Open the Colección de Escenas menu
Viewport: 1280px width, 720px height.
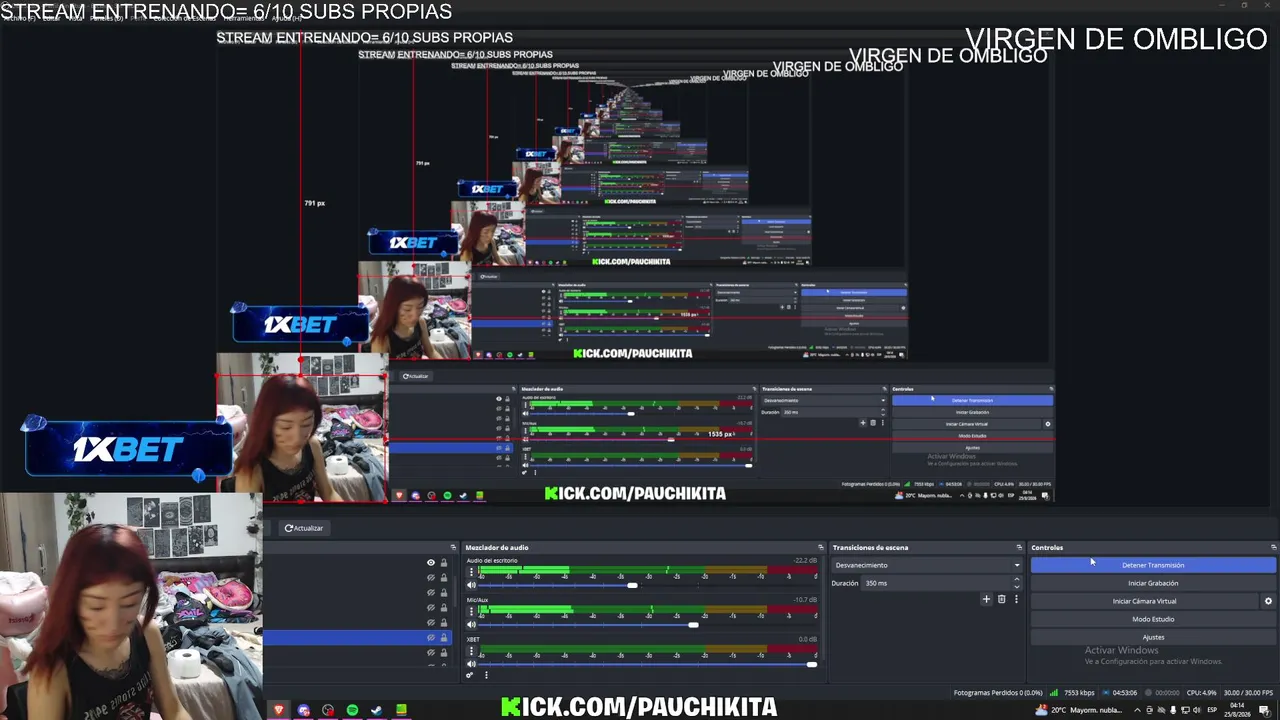click(x=183, y=18)
